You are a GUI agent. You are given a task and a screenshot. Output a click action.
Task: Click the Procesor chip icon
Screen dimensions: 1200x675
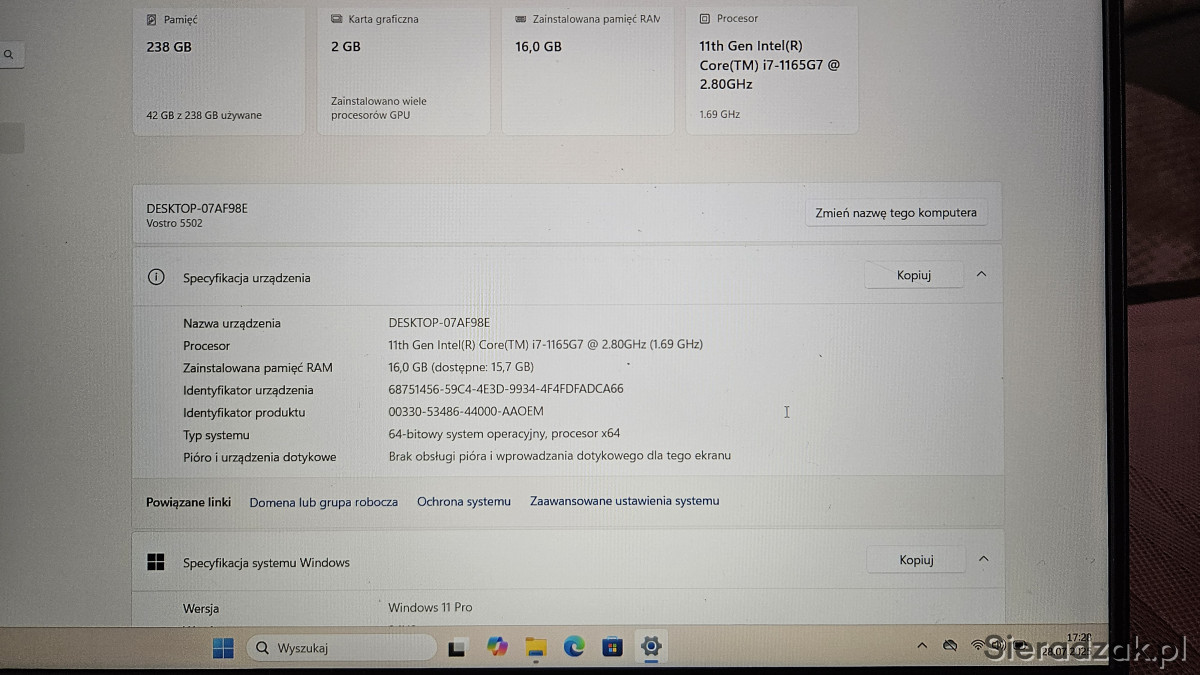(705, 19)
